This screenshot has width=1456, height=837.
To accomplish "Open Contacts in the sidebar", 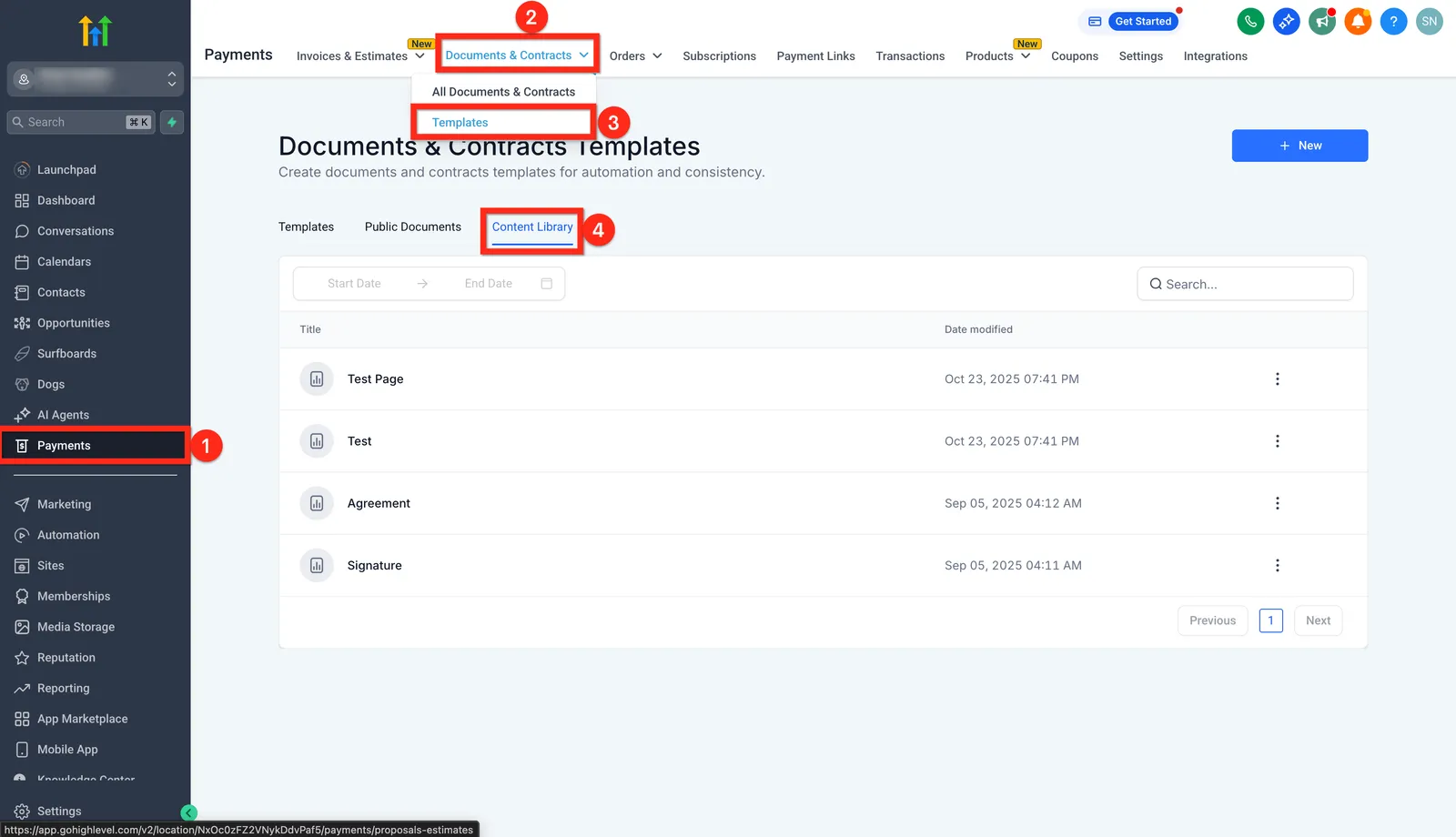I will coord(61,292).
